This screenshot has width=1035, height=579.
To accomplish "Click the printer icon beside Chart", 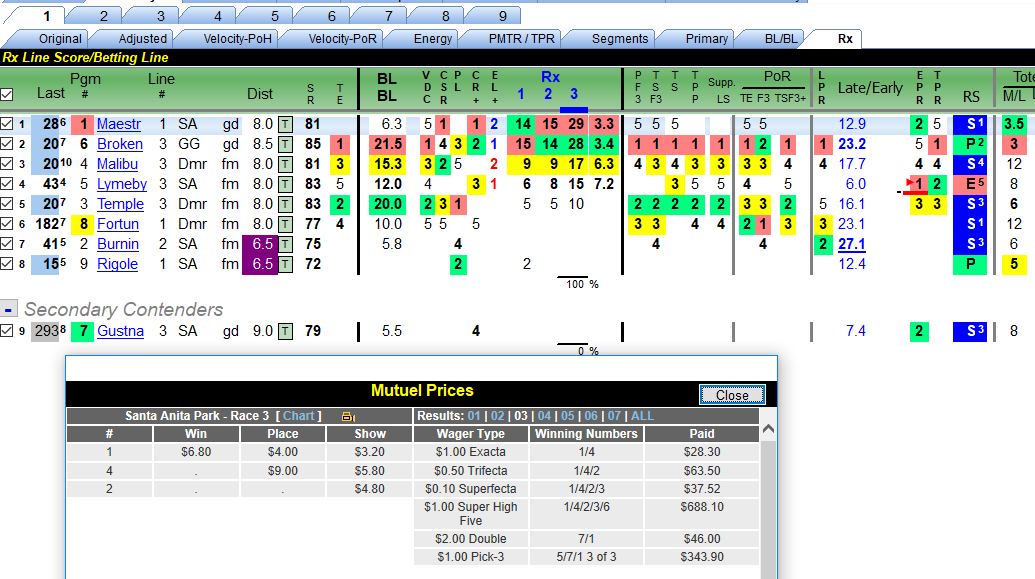I will point(348,417).
